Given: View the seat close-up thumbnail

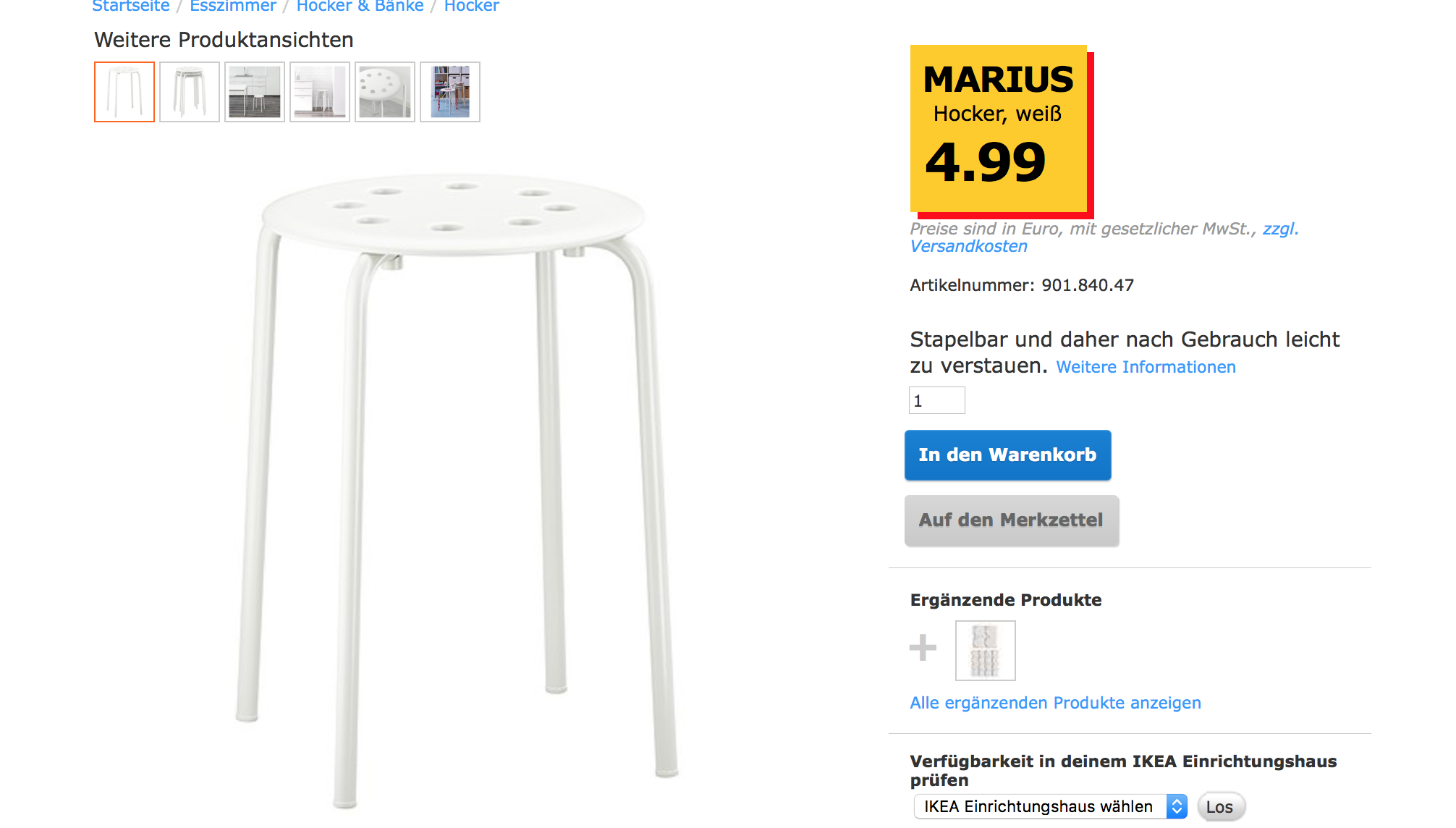Looking at the screenshot, I should click(x=385, y=92).
